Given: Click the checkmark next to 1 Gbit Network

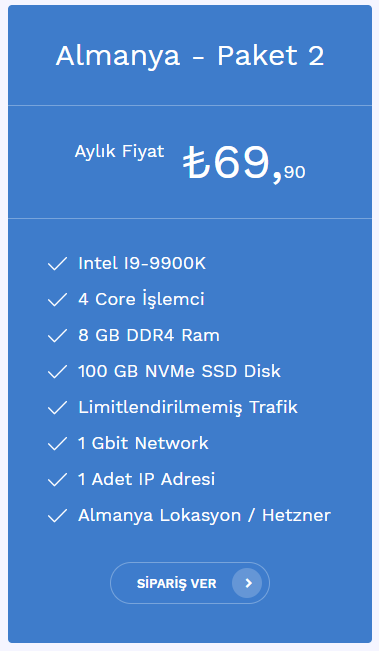Looking at the screenshot, I should [57, 443].
